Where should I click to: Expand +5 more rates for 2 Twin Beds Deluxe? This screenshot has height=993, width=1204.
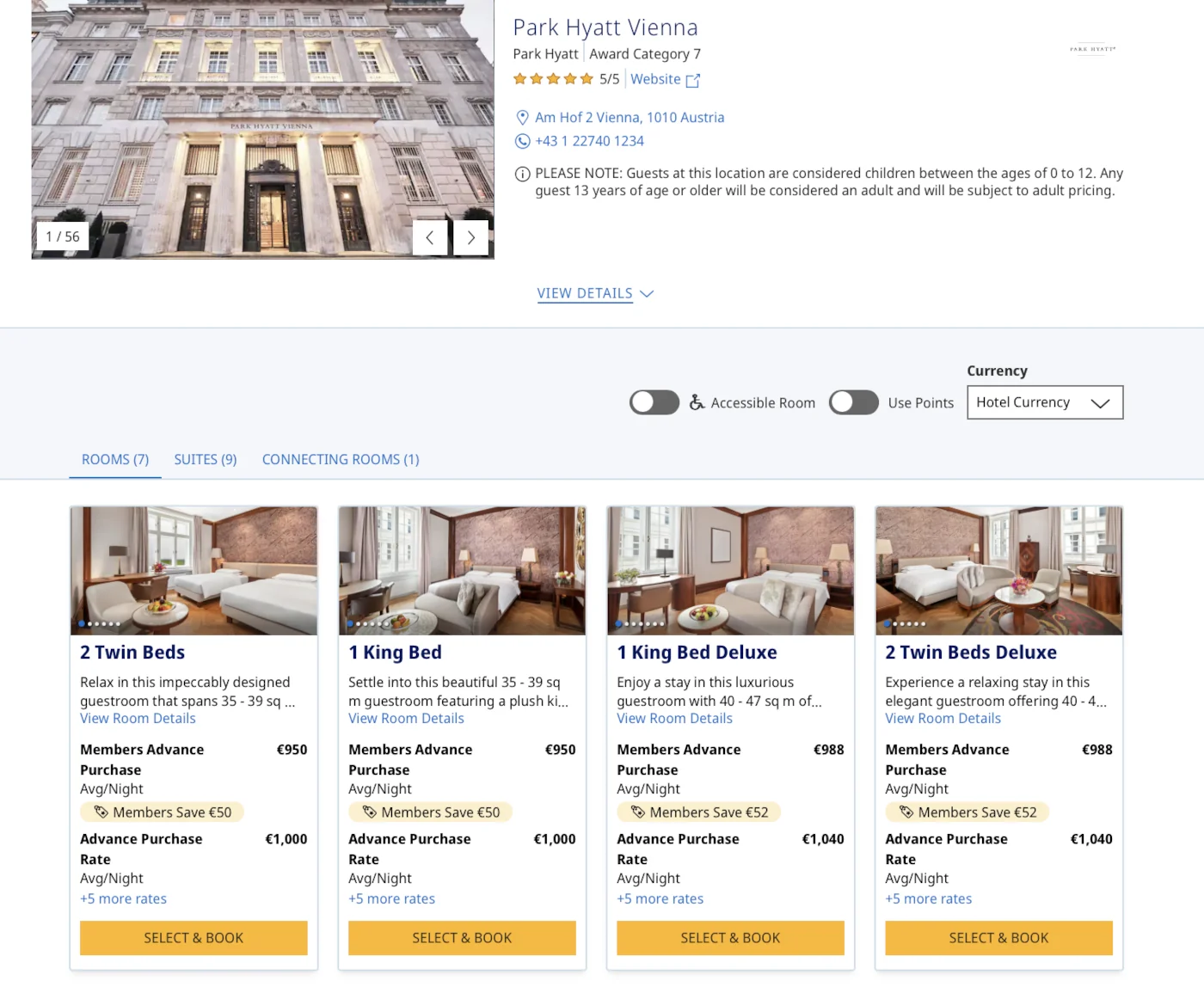pyautogui.click(x=928, y=898)
